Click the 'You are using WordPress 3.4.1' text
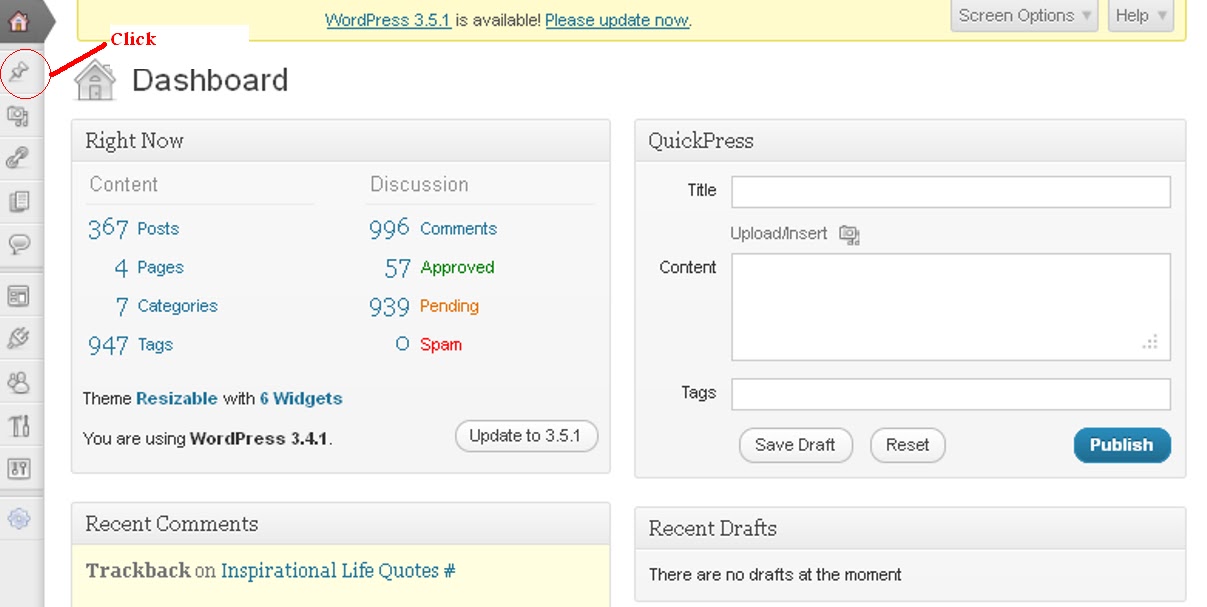The height and width of the screenshot is (607, 1207). [x=208, y=439]
